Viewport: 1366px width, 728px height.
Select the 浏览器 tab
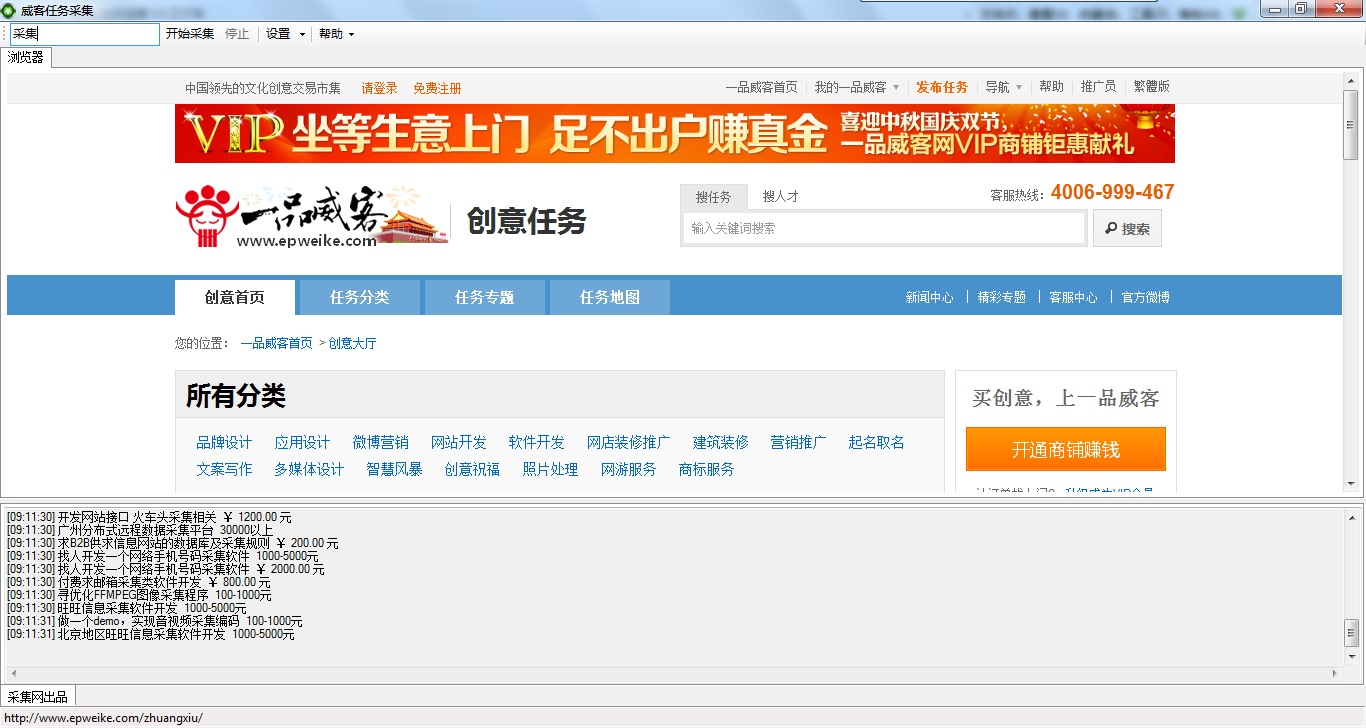point(25,57)
